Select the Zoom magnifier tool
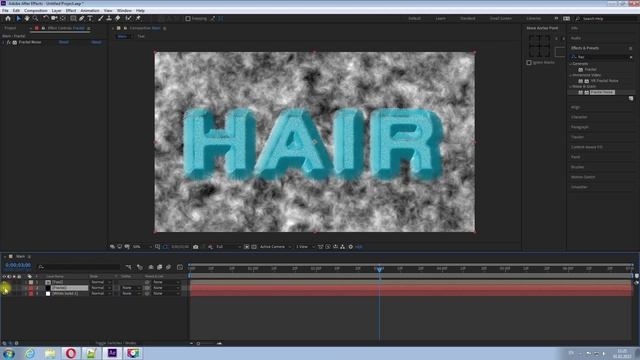640x360 pixels. 36,18
